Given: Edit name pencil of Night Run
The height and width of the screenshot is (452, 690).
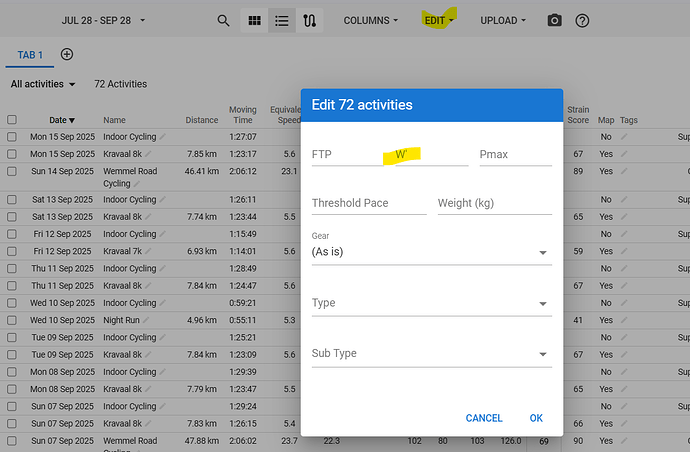Looking at the screenshot, I should click(x=146, y=320).
